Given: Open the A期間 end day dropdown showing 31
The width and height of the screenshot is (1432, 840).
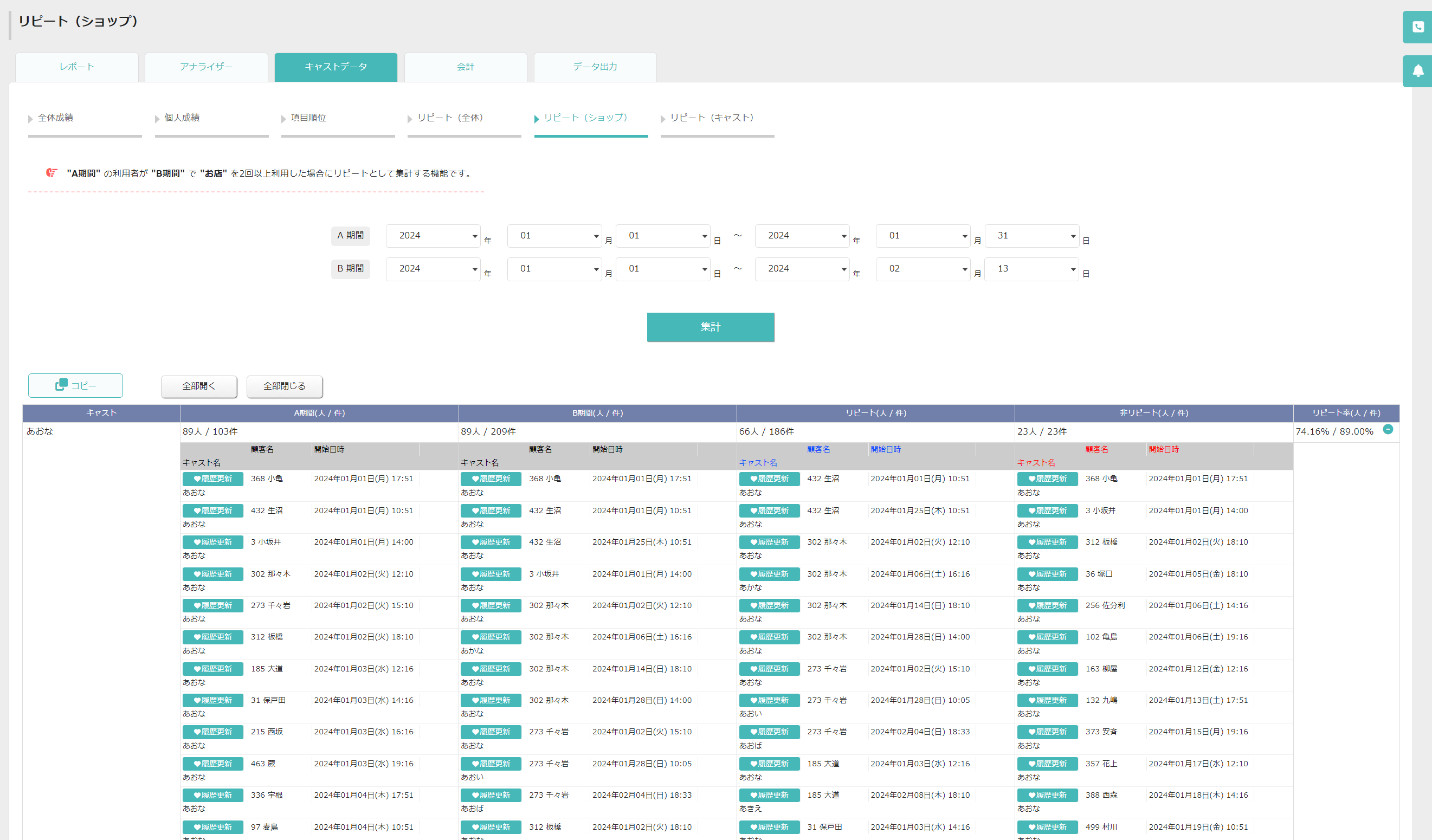Looking at the screenshot, I should 1031,236.
